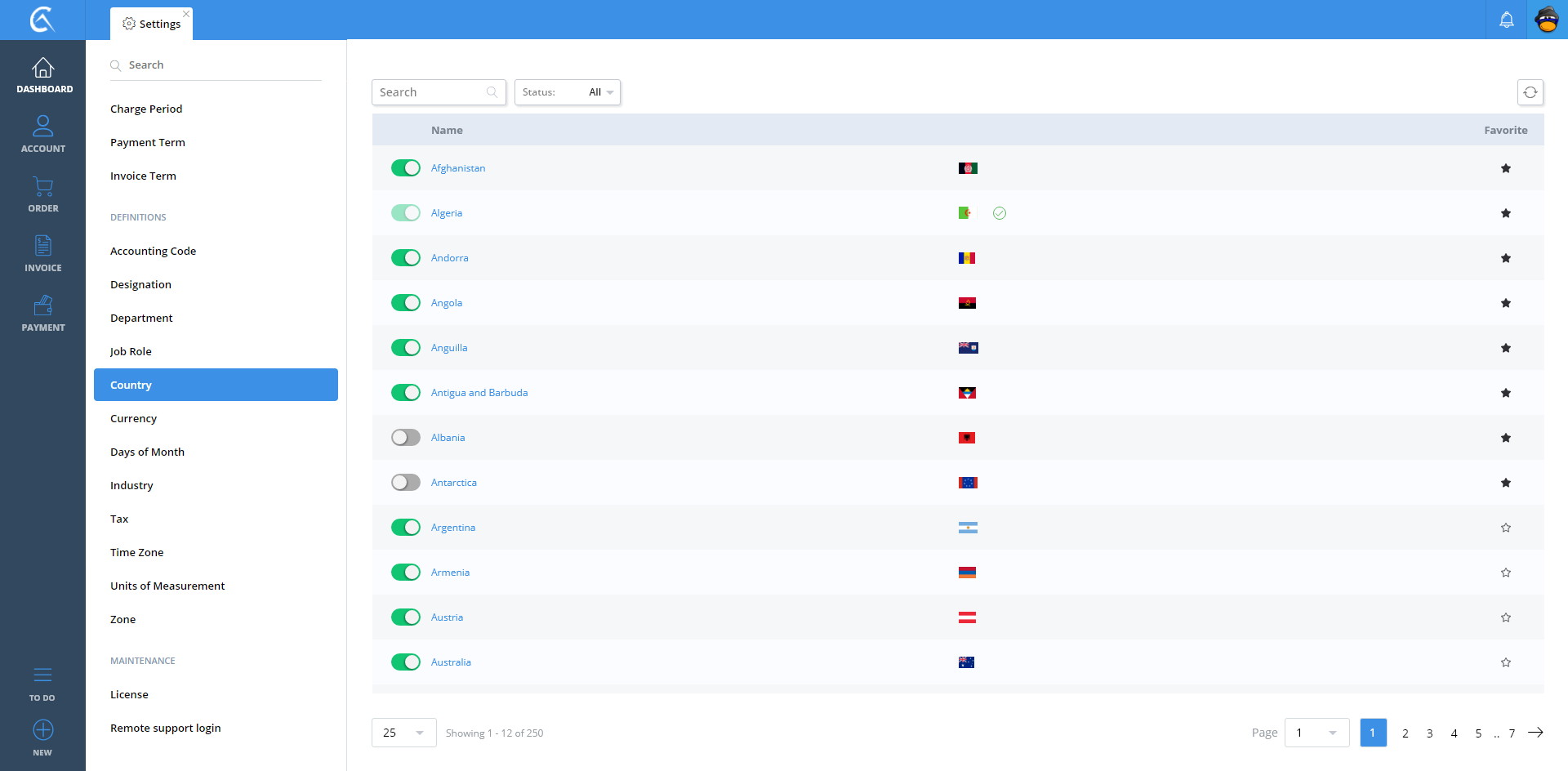Open the Status filter dropdown
This screenshot has width=1568, height=771.
pyautogui.click(x=568, y=92)
